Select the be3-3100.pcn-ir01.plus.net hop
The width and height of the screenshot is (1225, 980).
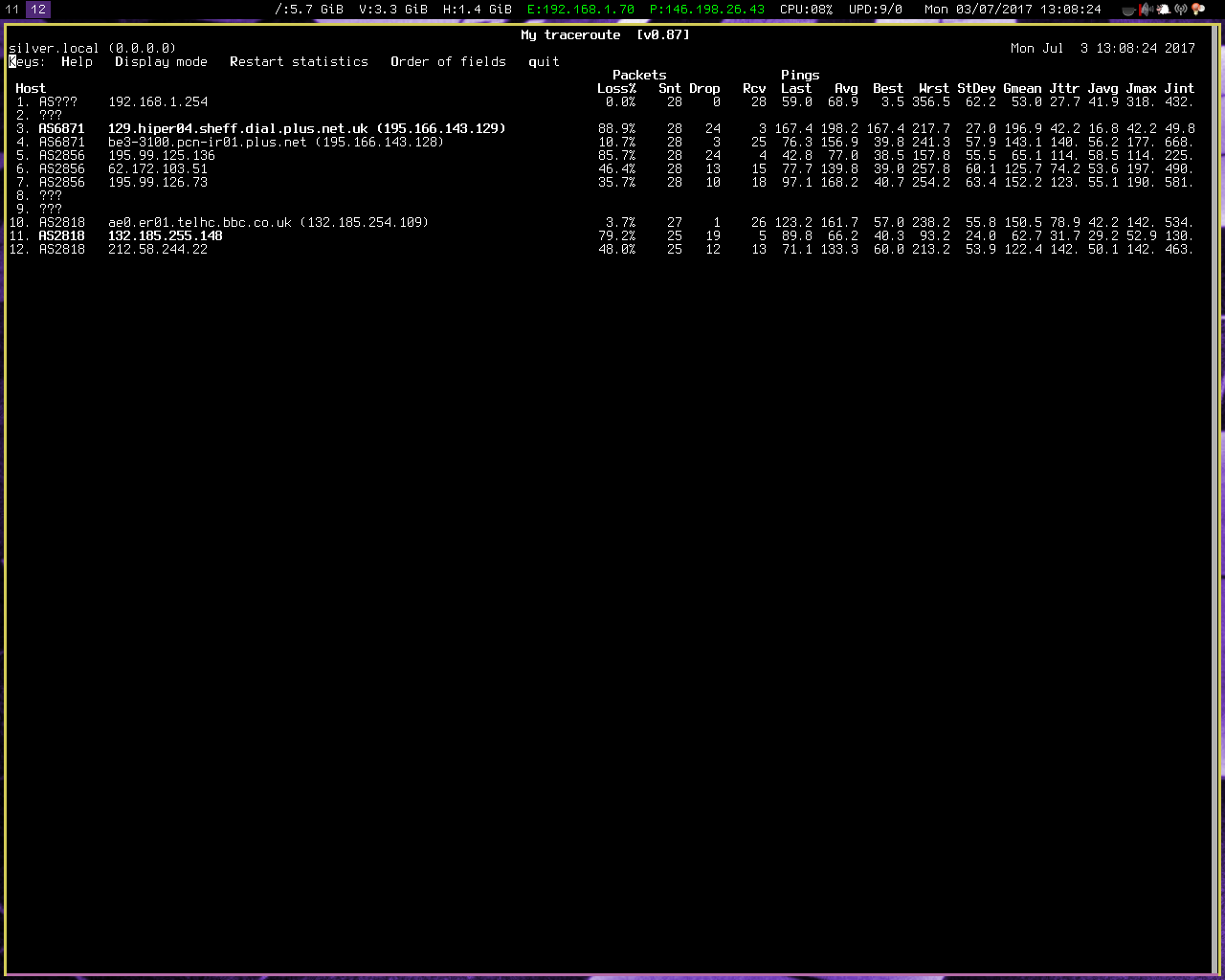point(276,142)
